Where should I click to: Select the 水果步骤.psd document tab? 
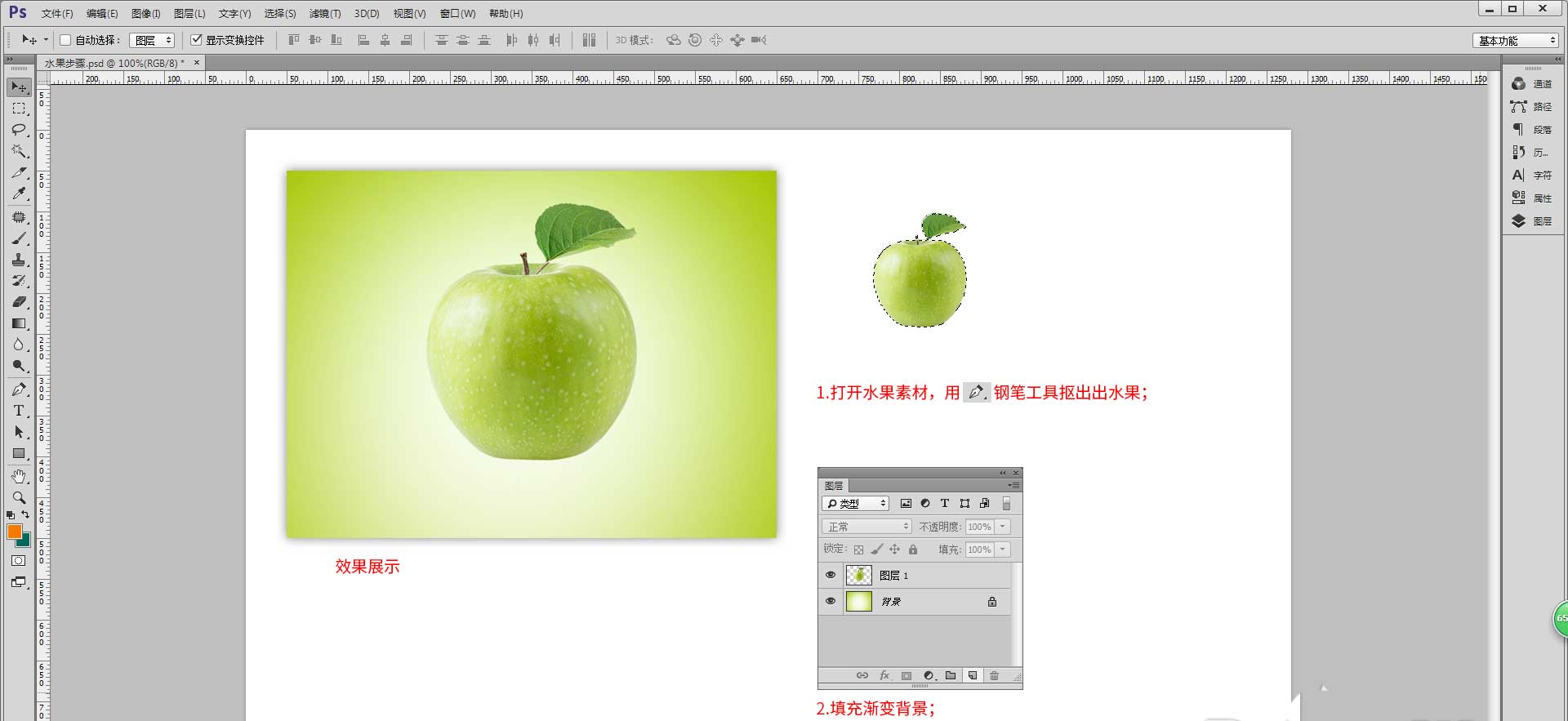click(x=114, y=63)
